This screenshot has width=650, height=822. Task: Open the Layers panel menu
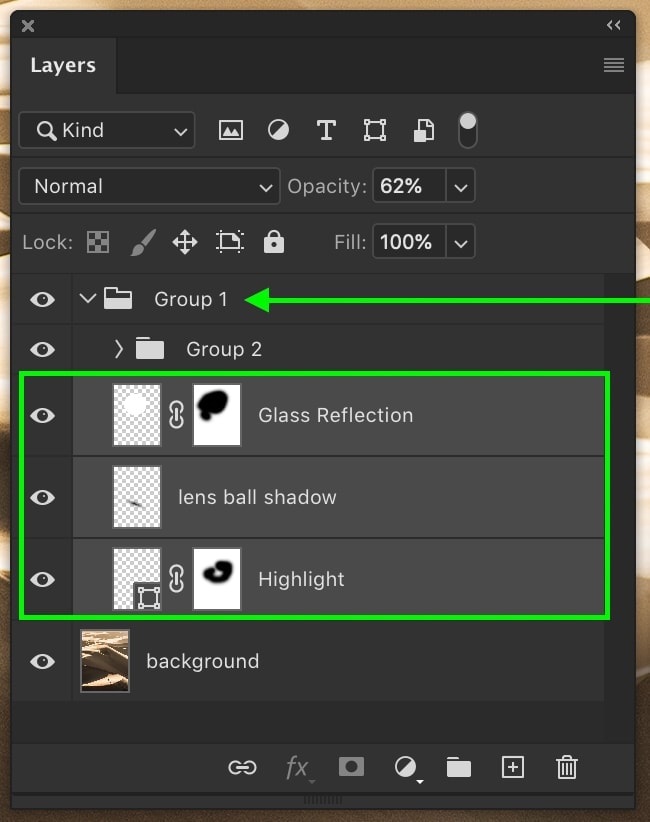click(x=614, y=65)
